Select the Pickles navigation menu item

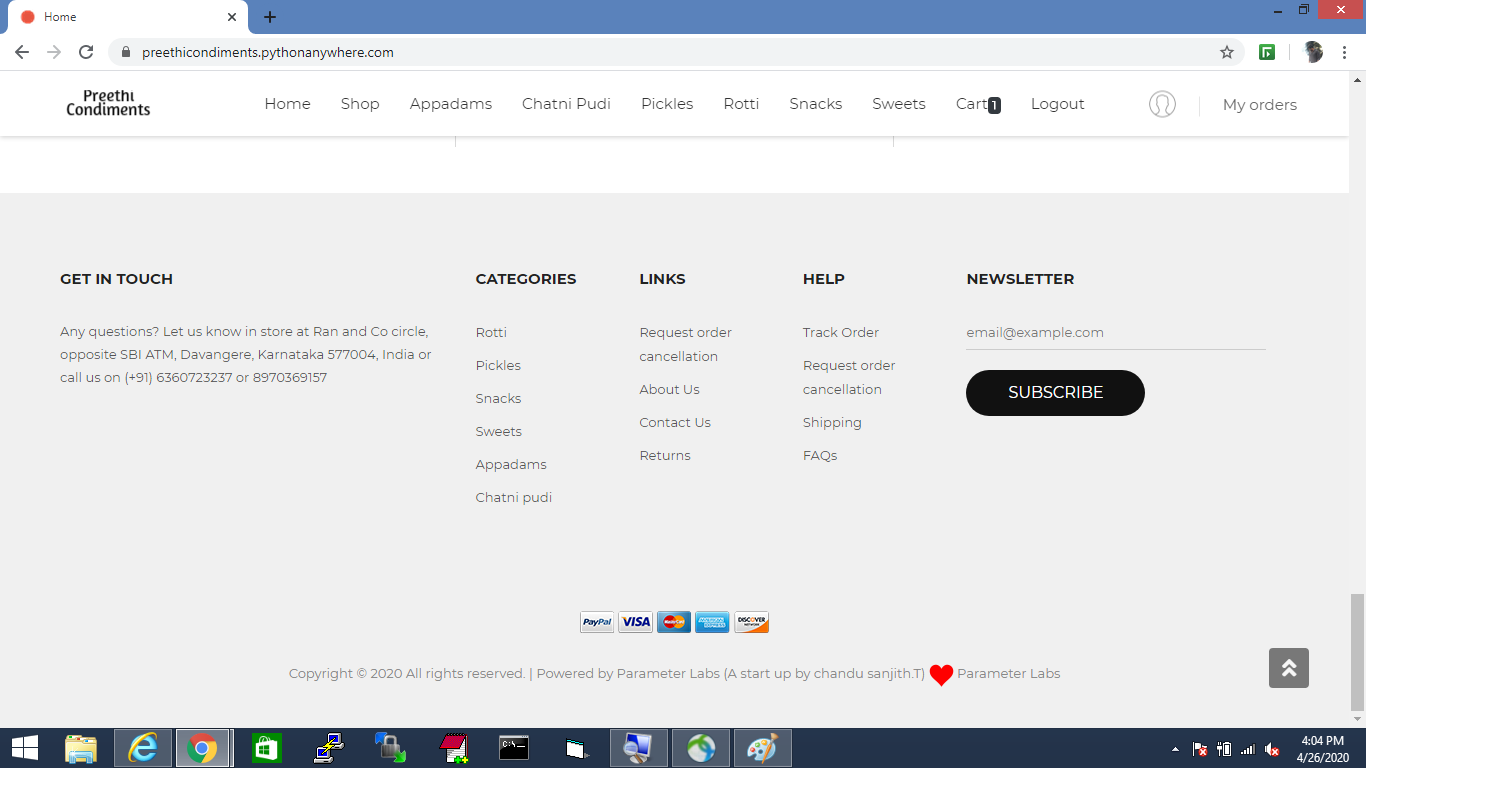coord(666,103)
